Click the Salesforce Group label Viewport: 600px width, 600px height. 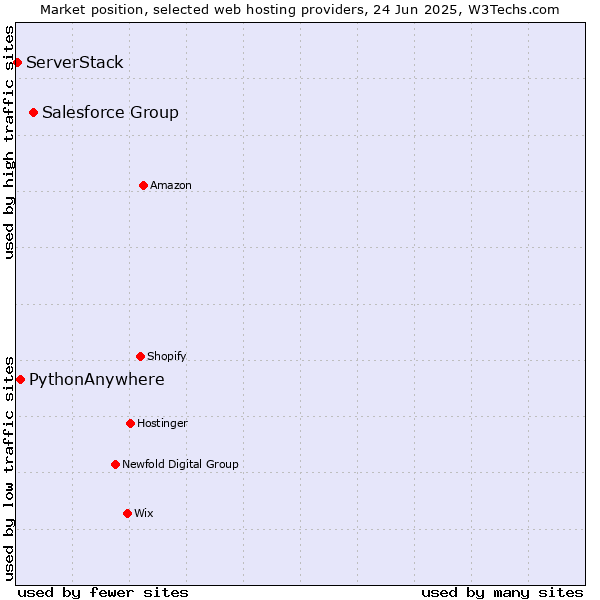(x=110, y=112)
